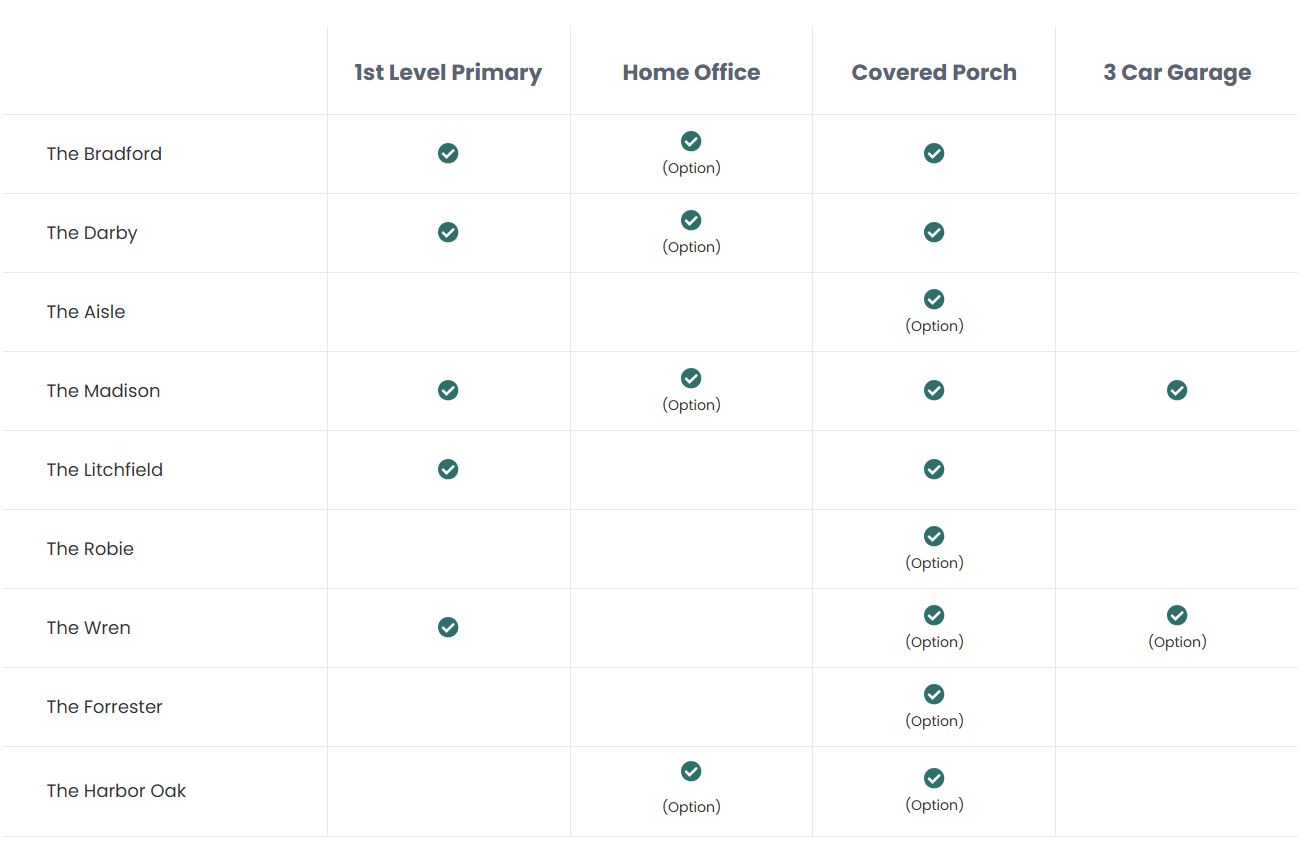Click The Harbor Oak Home Office checkmark

pos(691,771)
